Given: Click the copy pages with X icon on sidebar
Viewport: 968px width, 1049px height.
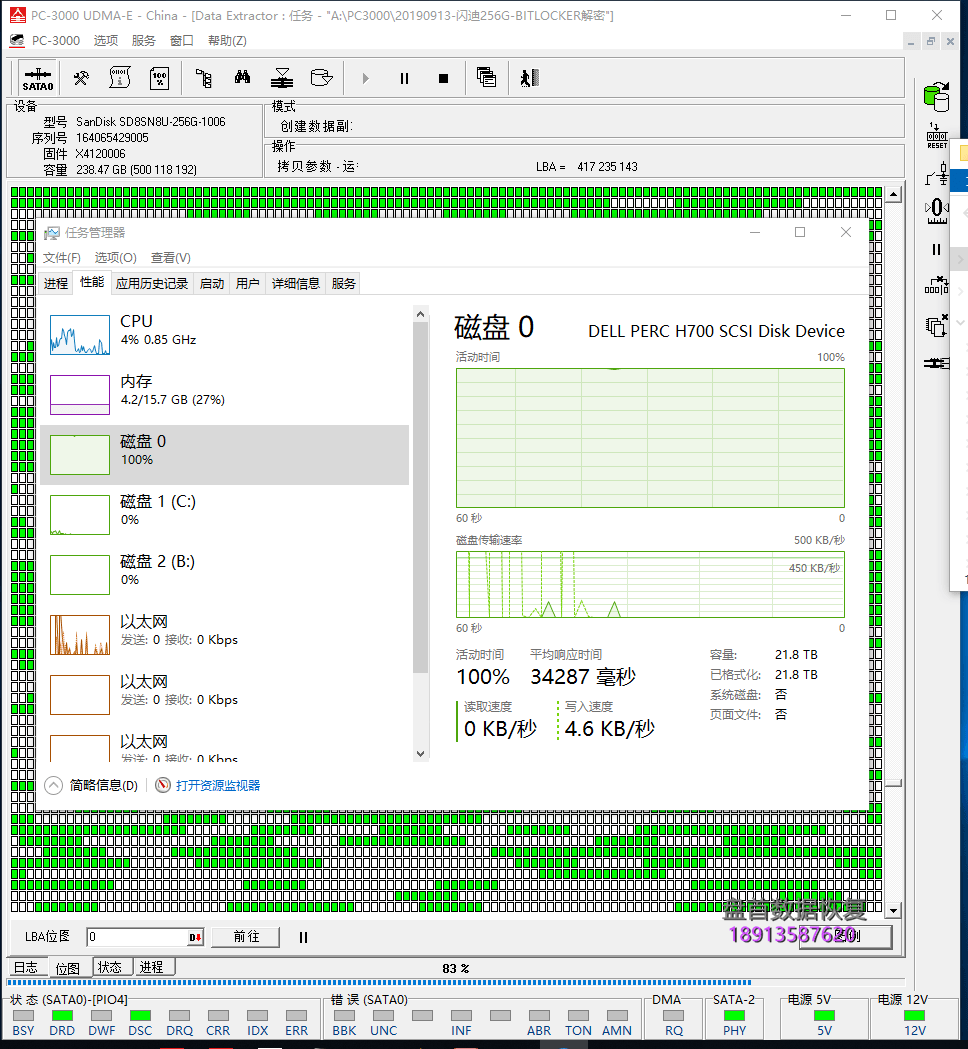Looking at the screenshot, I should pyautogui.click(x=937, y=326).
